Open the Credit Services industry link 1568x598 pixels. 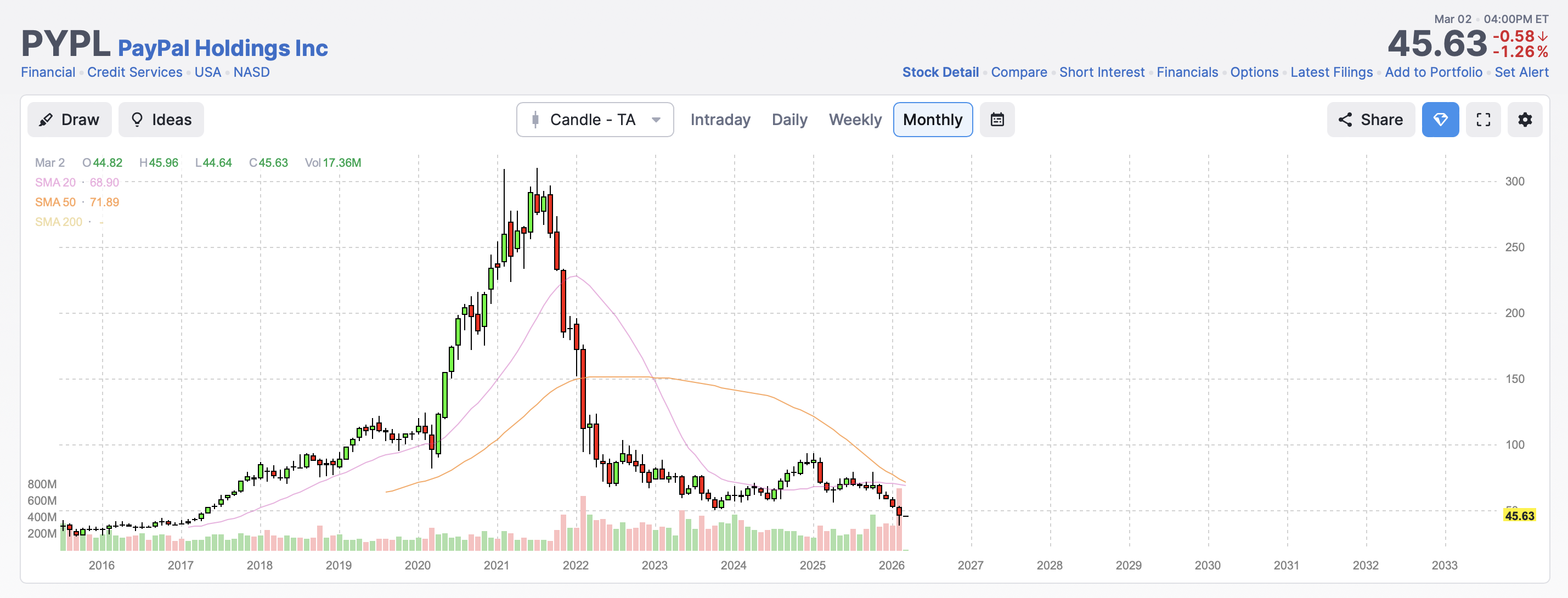point(134,72)
